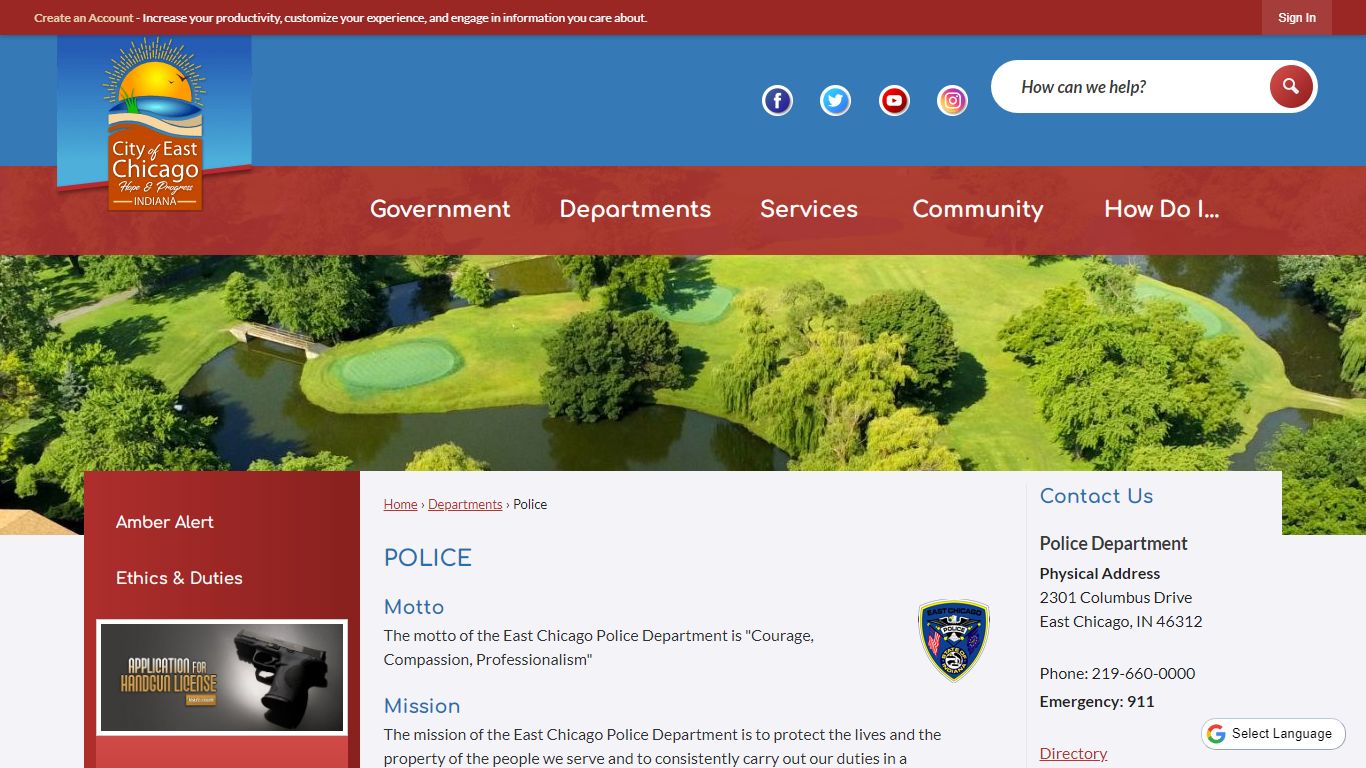This screenshot has height=768, width=1366.
Task: Click the red search magnifier button
Action: (x=1291, y=87)
